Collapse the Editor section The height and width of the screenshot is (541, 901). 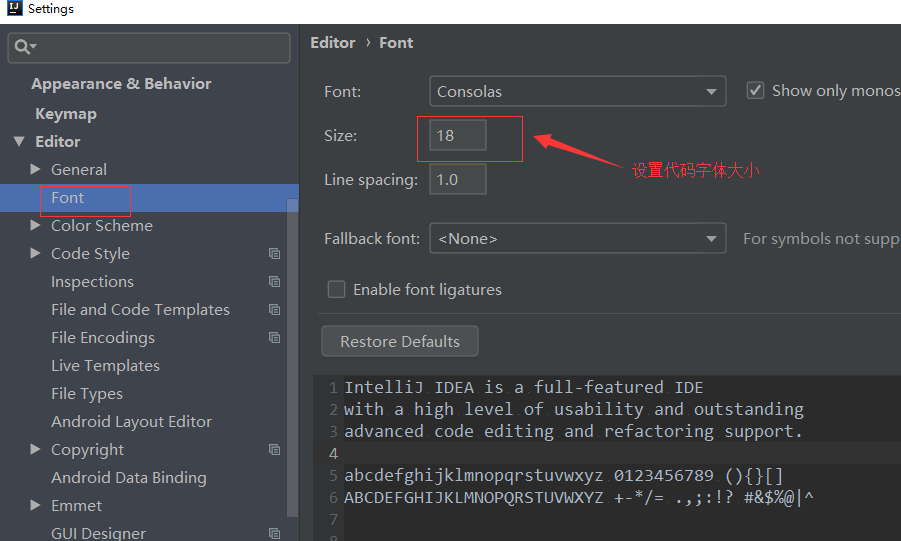(19, 142)
